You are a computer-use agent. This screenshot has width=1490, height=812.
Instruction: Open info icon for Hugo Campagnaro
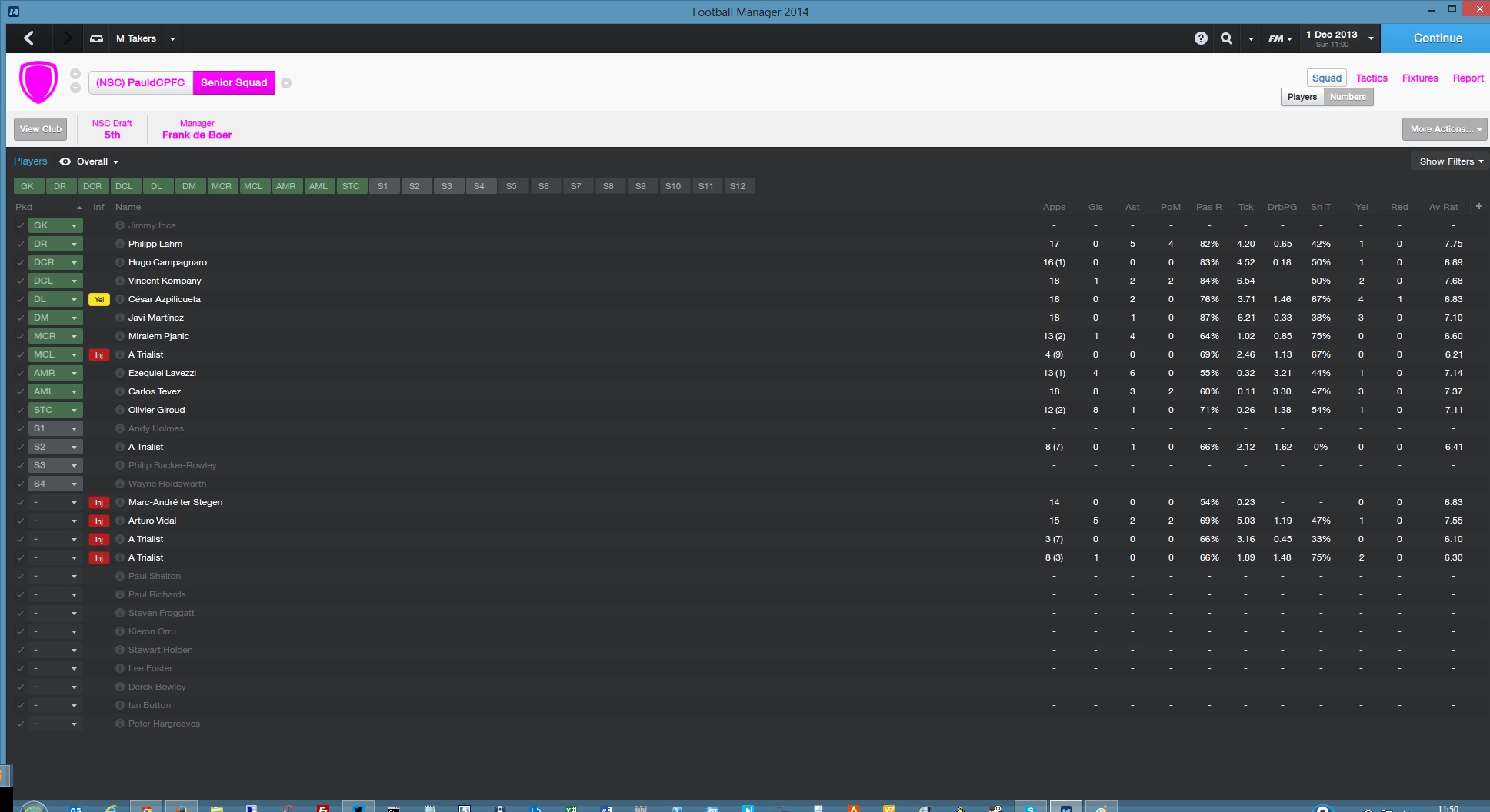[120, 262]
